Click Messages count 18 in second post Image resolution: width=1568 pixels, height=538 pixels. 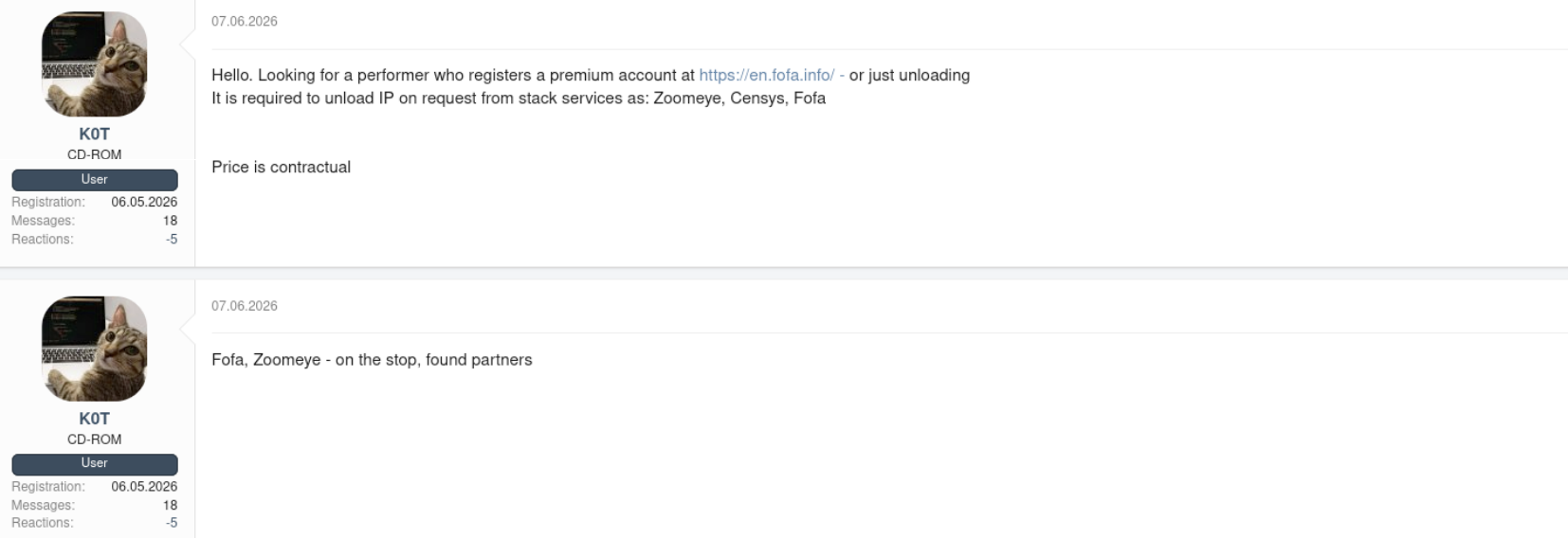(x=171, y=506)
